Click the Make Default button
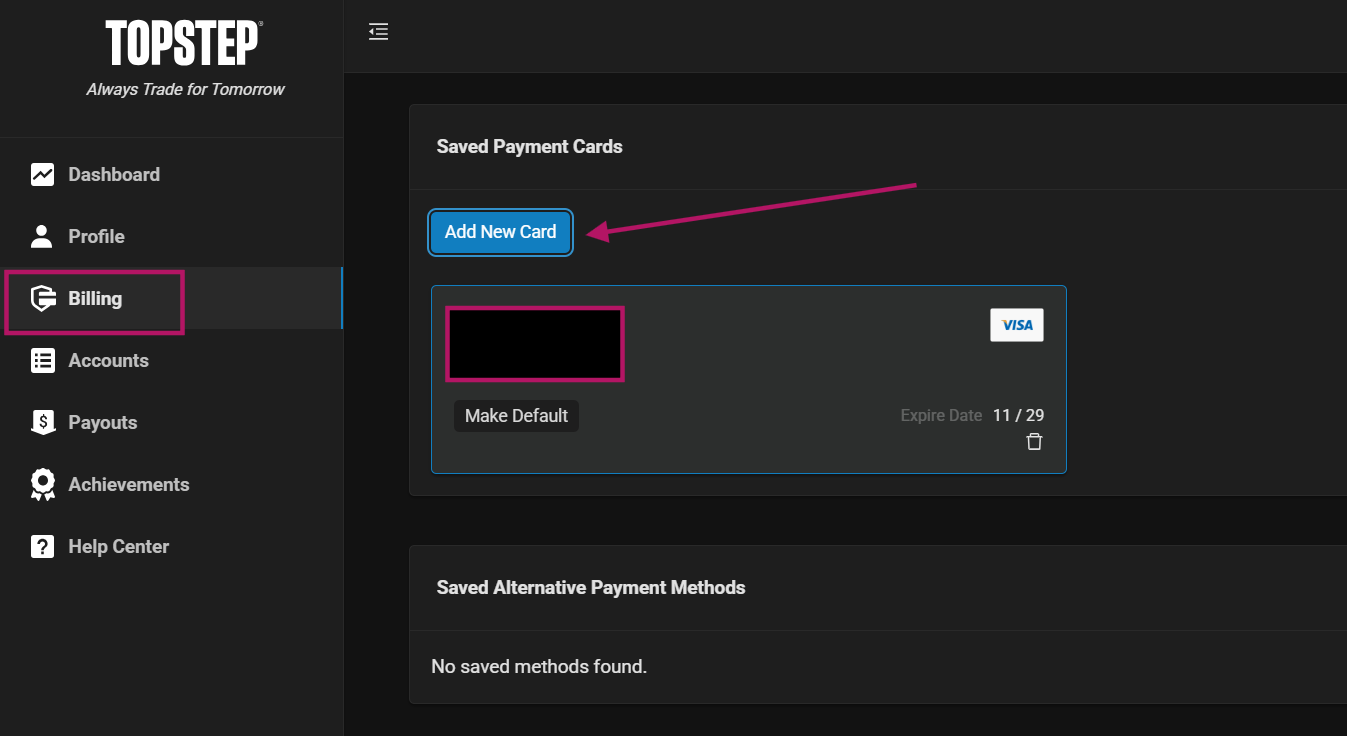This screenshot has height=736, width=1347. point(516,416)
